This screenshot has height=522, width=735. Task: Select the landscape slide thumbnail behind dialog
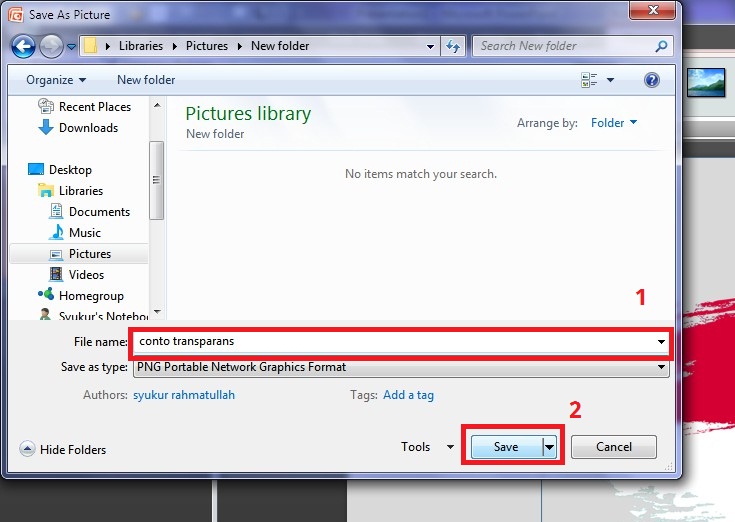tap(705, 82)
